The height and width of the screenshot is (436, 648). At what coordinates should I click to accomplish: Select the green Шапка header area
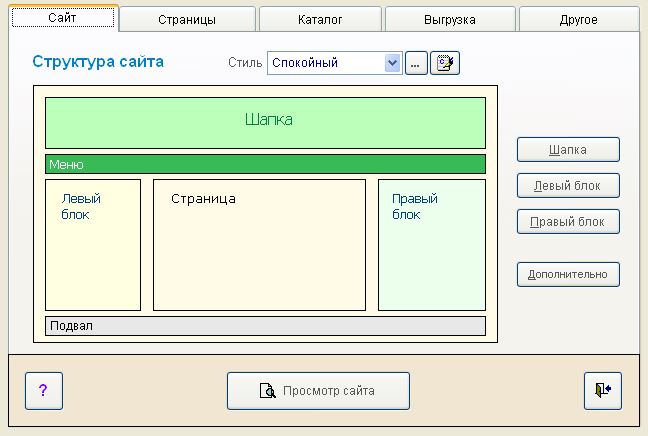tap(265, 123)
